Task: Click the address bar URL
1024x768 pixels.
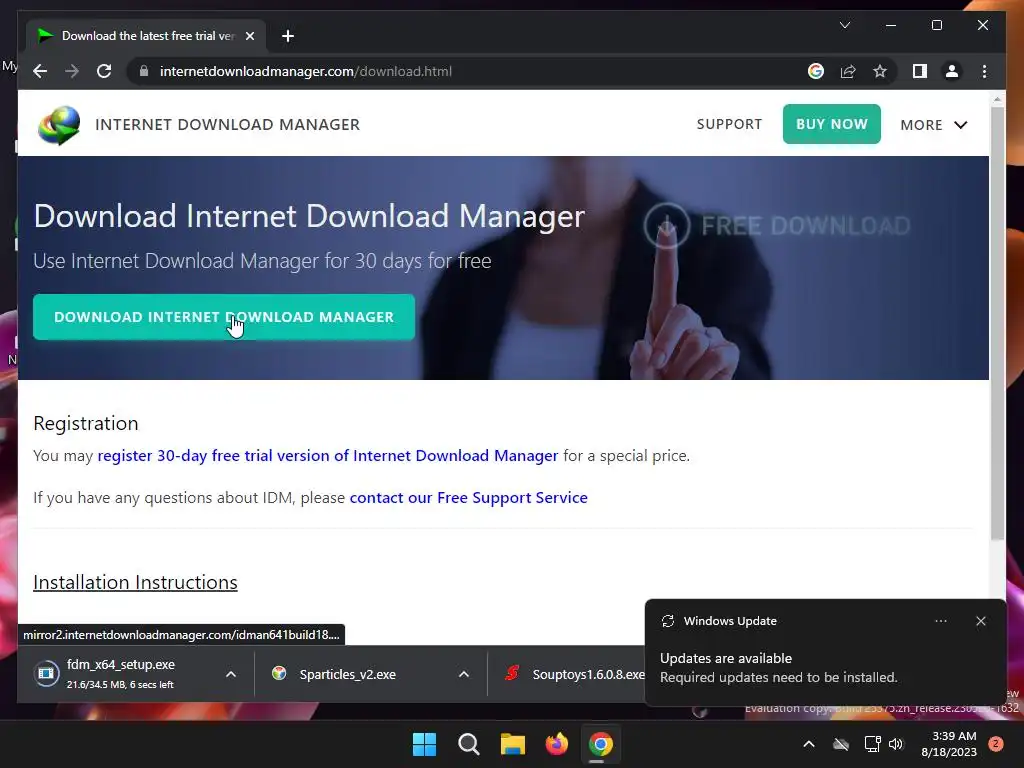Action: point(306,71)
